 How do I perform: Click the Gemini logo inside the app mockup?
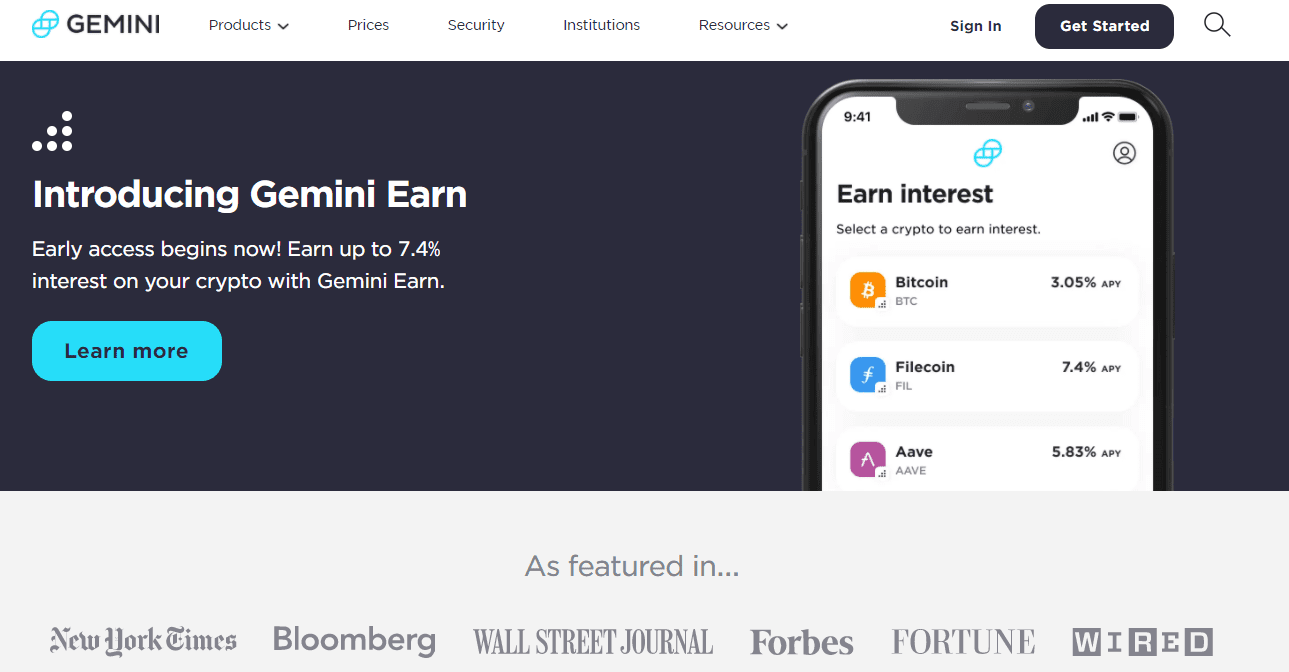click(x=987, y=153)
